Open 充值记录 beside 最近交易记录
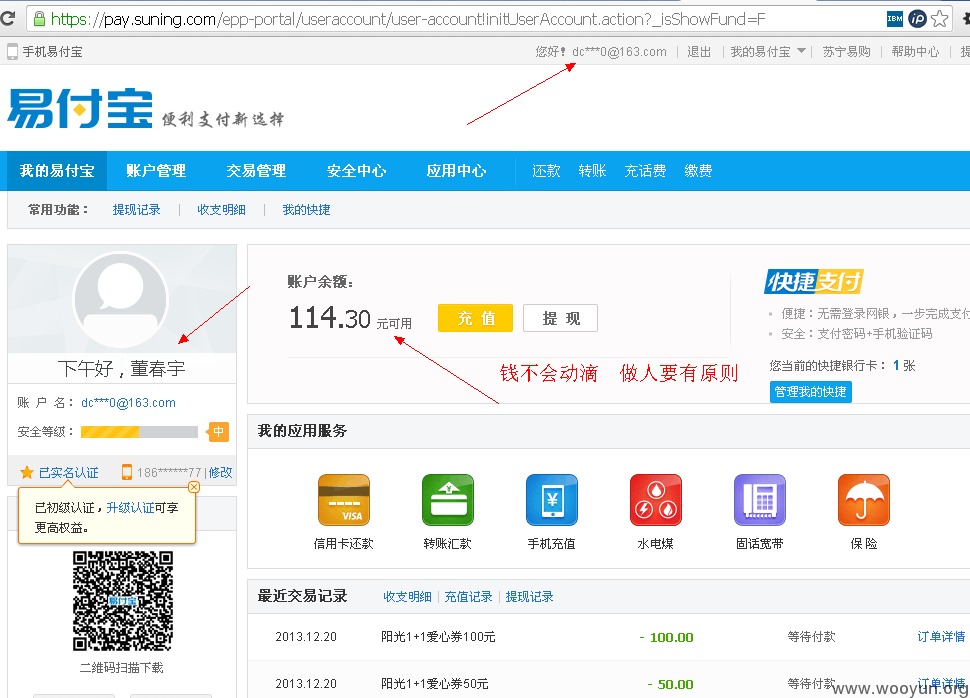This screenshot has width=970, height=698. pyautogui.click(x=468, y=597)
